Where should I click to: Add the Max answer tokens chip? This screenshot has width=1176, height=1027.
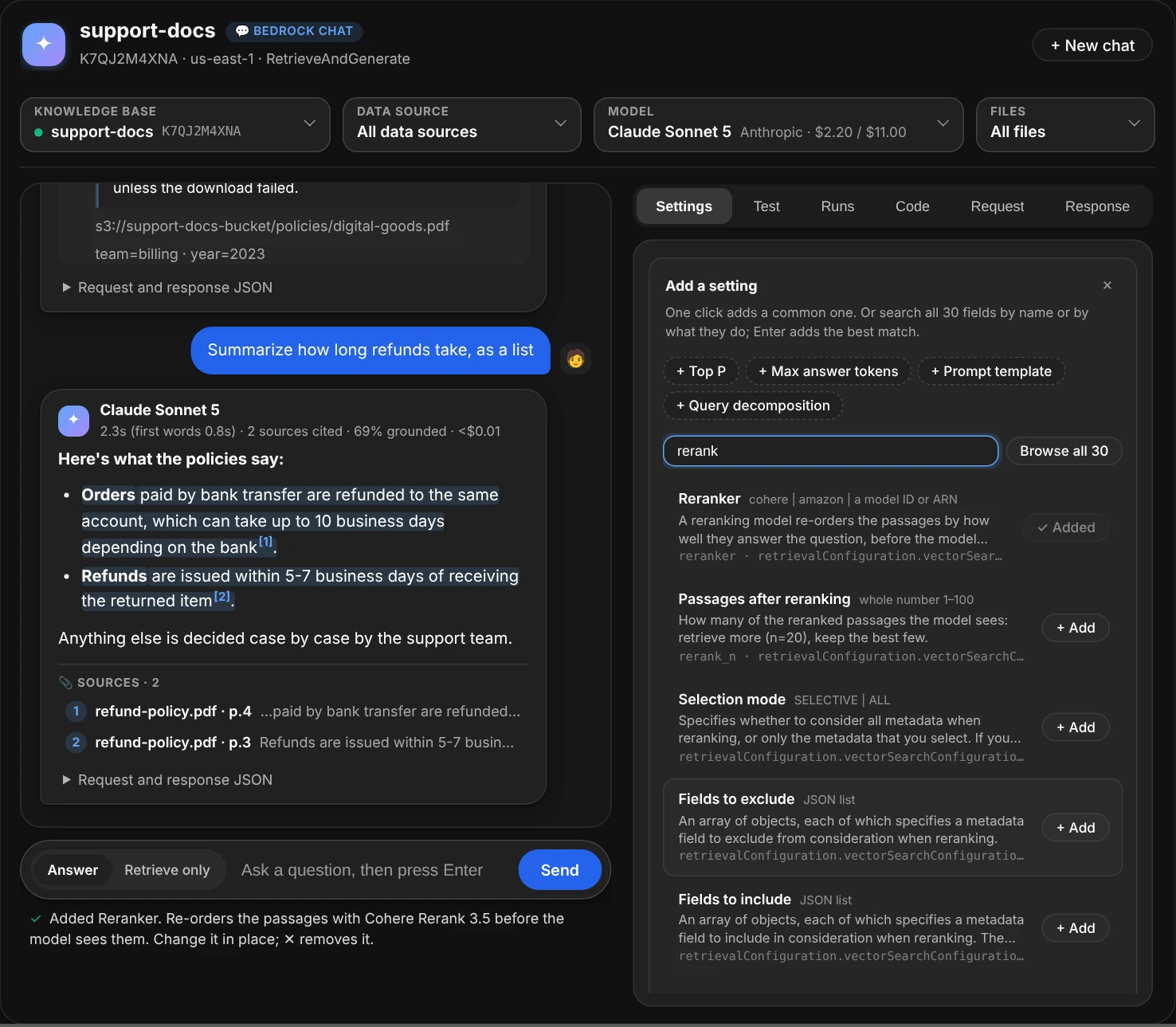828,371
